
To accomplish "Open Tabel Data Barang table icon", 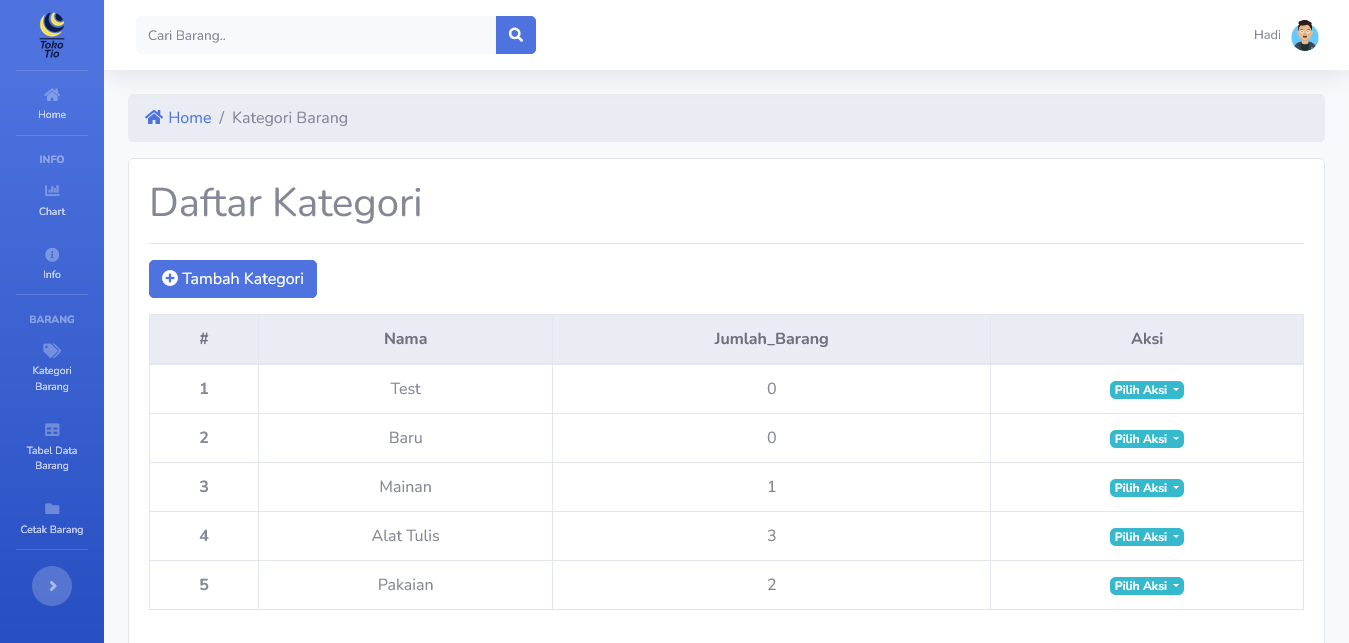I will point(52,430).
